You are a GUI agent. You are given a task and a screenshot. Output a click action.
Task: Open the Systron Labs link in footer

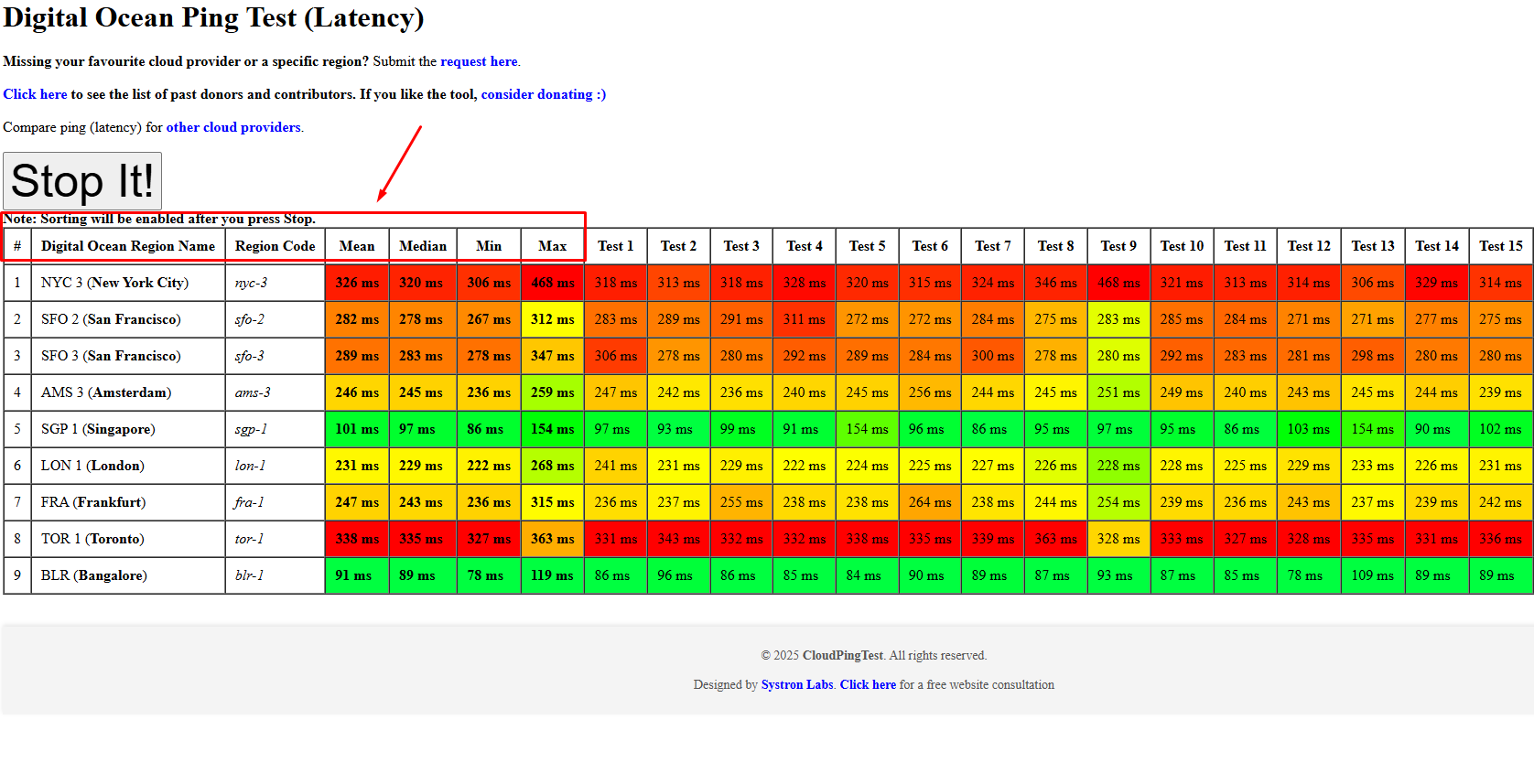point(797,684)
